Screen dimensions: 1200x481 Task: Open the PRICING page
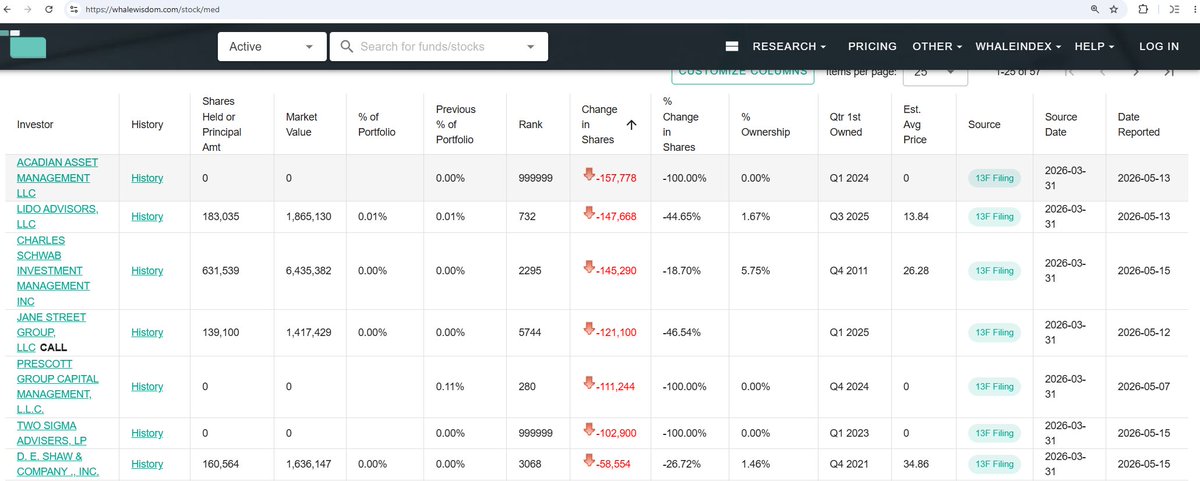872,47
